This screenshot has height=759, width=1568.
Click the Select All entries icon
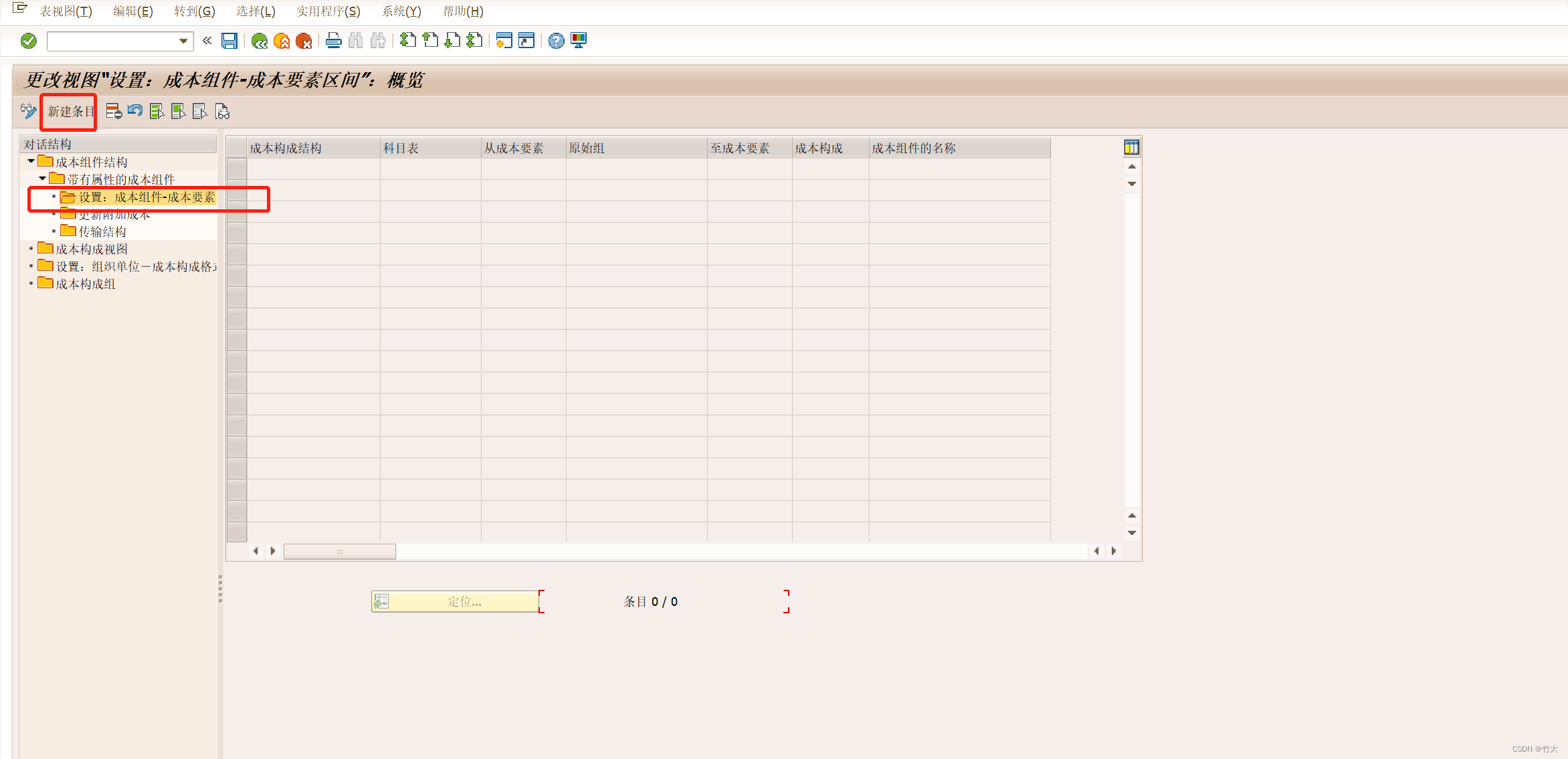157,111
